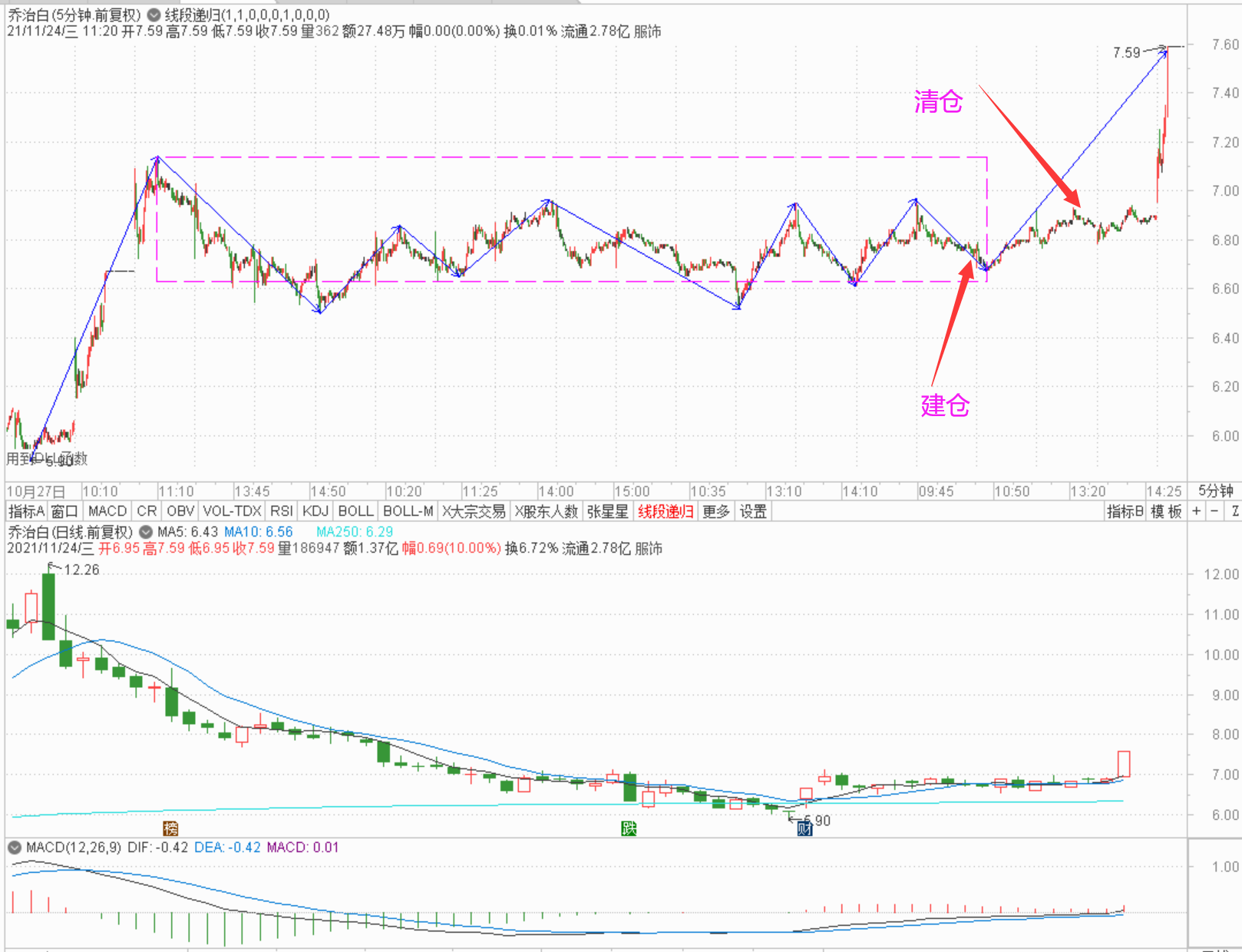The width and height of the screenshot is (1242, 952).
Task: Click the 榜 event marker icon
Action: pos(170,828)
